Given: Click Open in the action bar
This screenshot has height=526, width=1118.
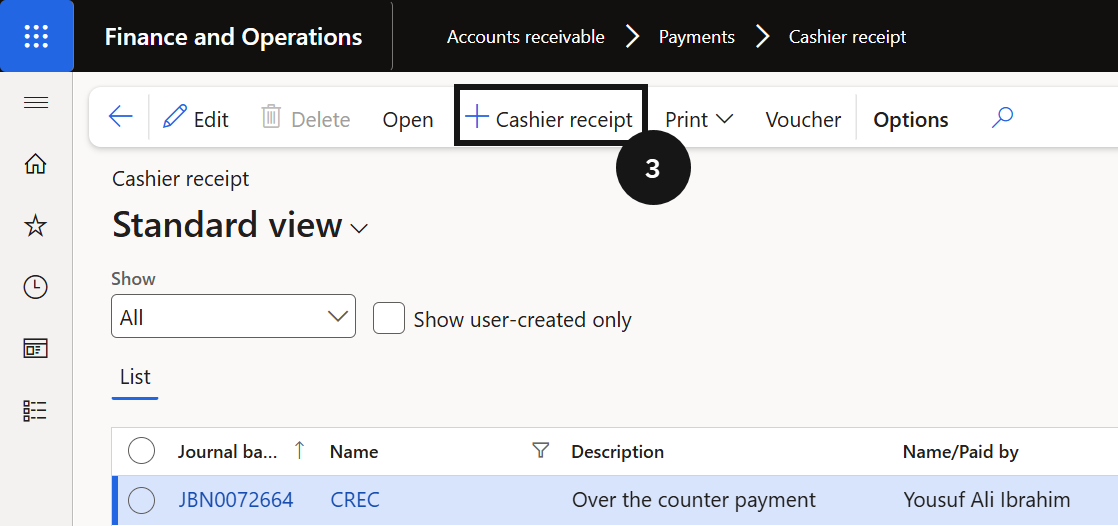Looking at the screenshot, I should [x=408, y=119].
